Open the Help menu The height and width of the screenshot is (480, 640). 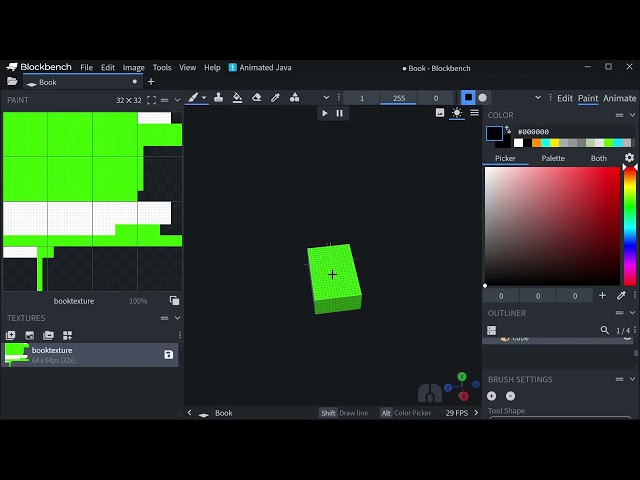pos(212,67)
